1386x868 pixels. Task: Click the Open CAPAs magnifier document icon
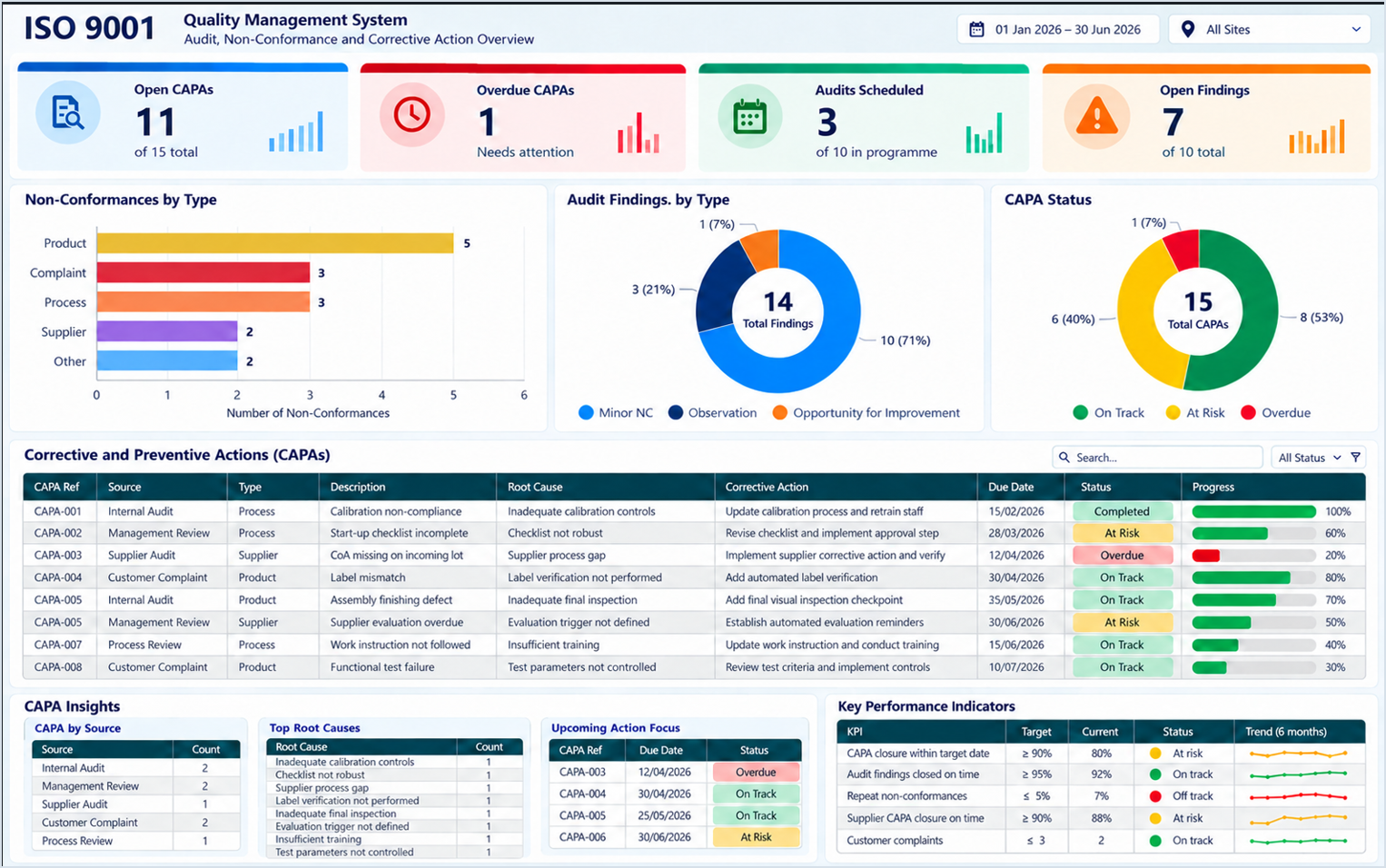(x=68, y=113)
